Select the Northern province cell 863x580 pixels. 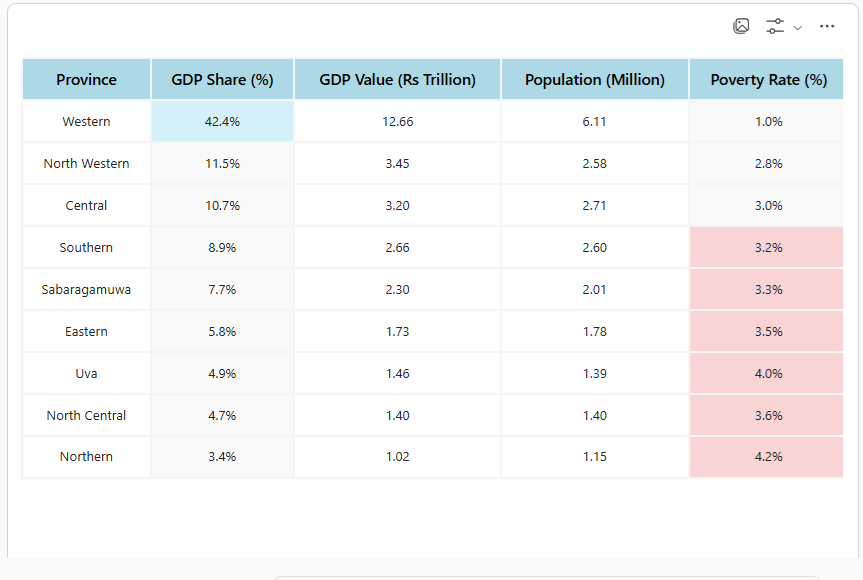(x=86, y=456)
